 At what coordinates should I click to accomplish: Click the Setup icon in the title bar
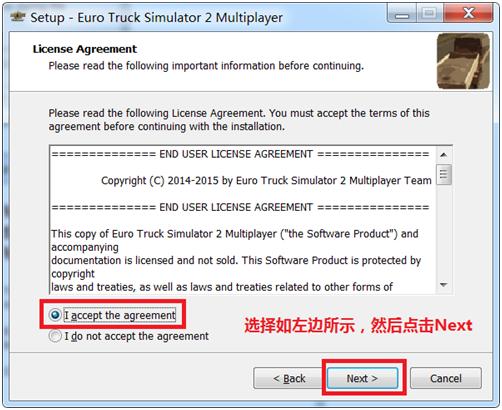click(17, 16)
